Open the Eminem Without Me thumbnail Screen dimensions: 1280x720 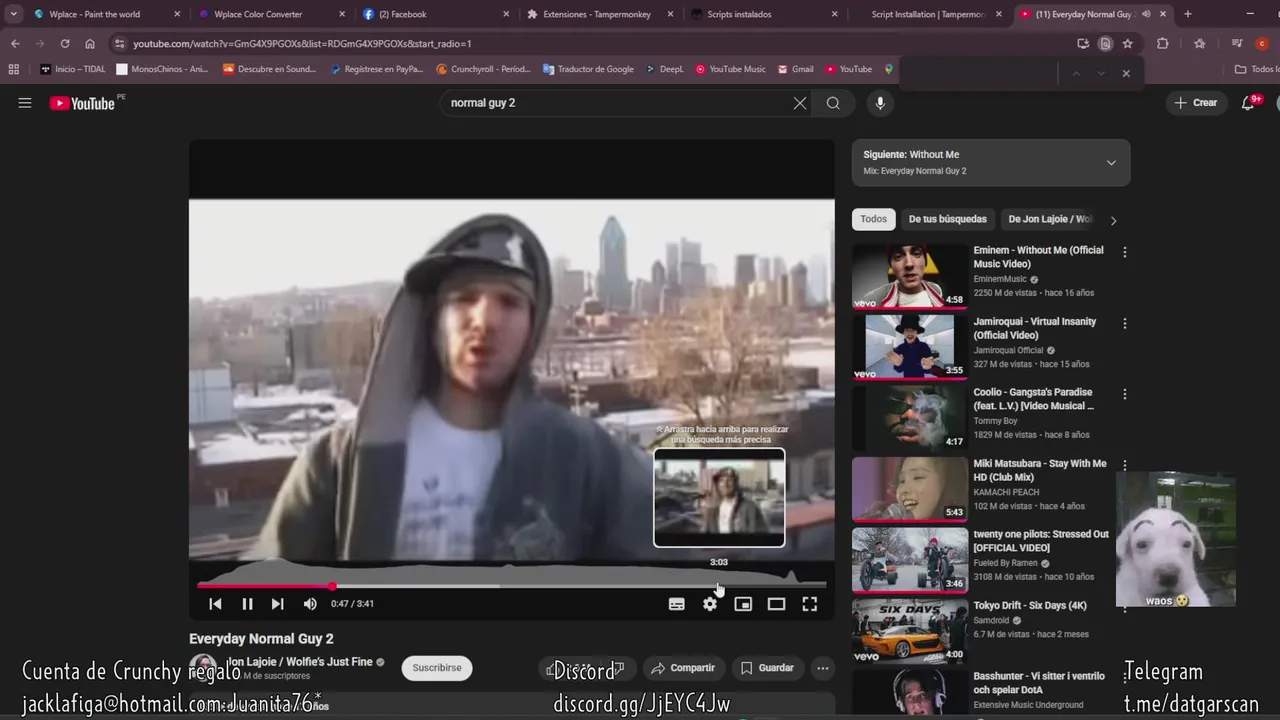910,276
